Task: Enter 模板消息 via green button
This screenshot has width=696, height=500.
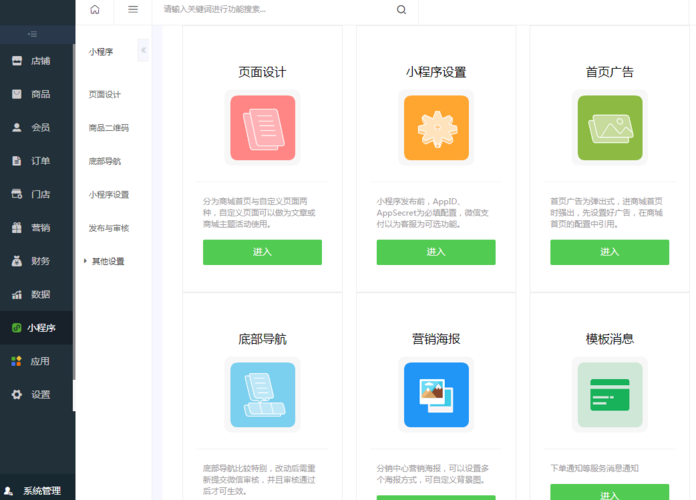Action: point(609,492)
